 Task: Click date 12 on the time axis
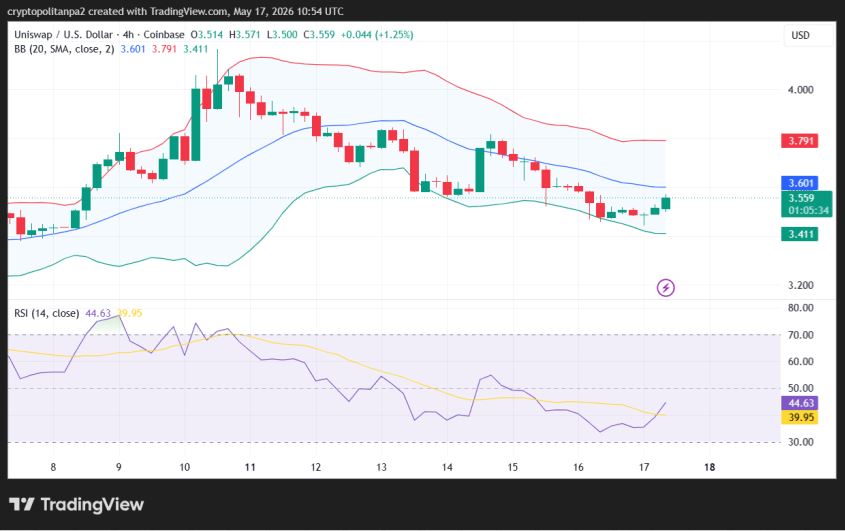tap(316, 467)
